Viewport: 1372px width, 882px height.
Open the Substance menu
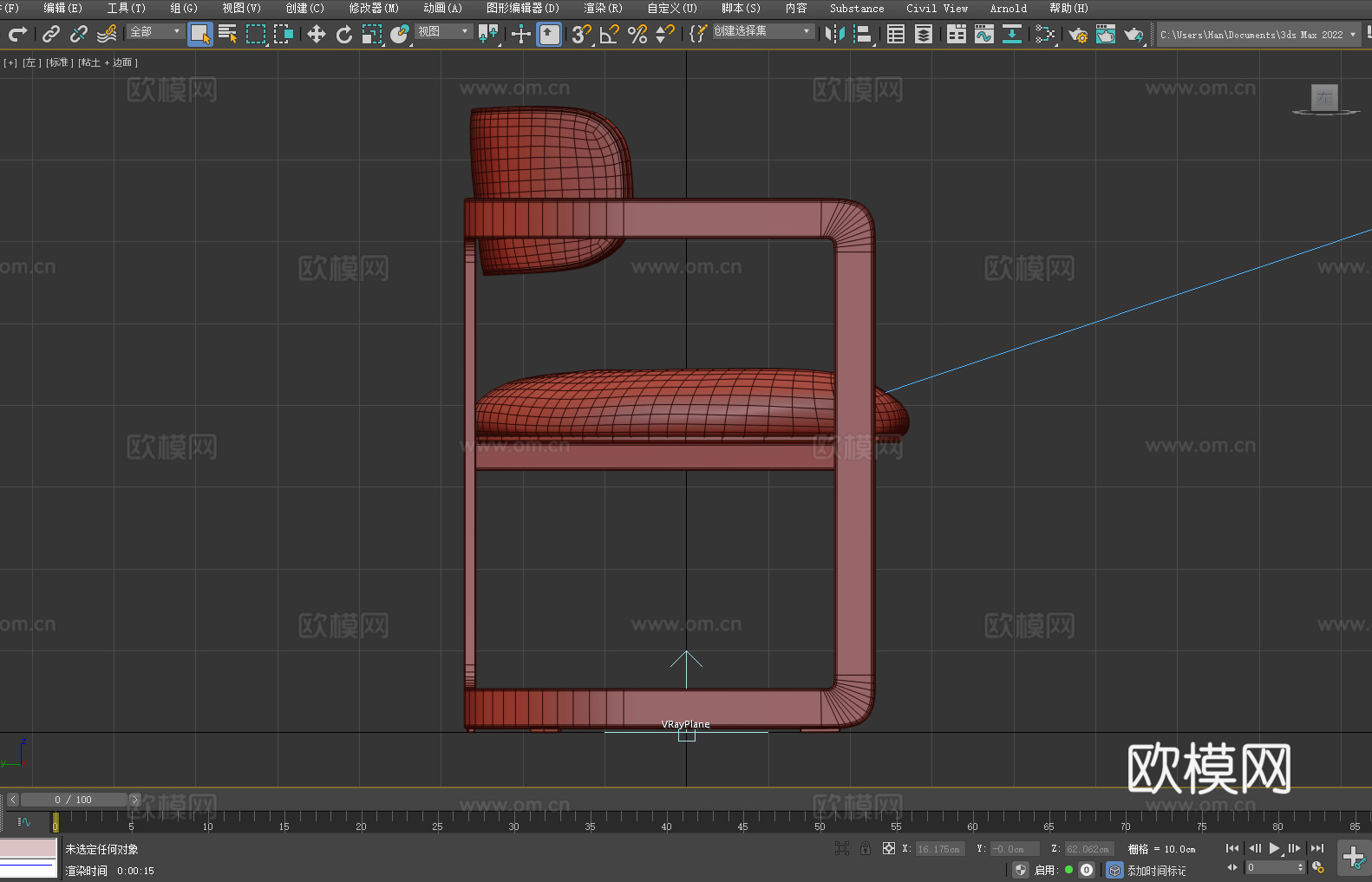click(857, 8)
